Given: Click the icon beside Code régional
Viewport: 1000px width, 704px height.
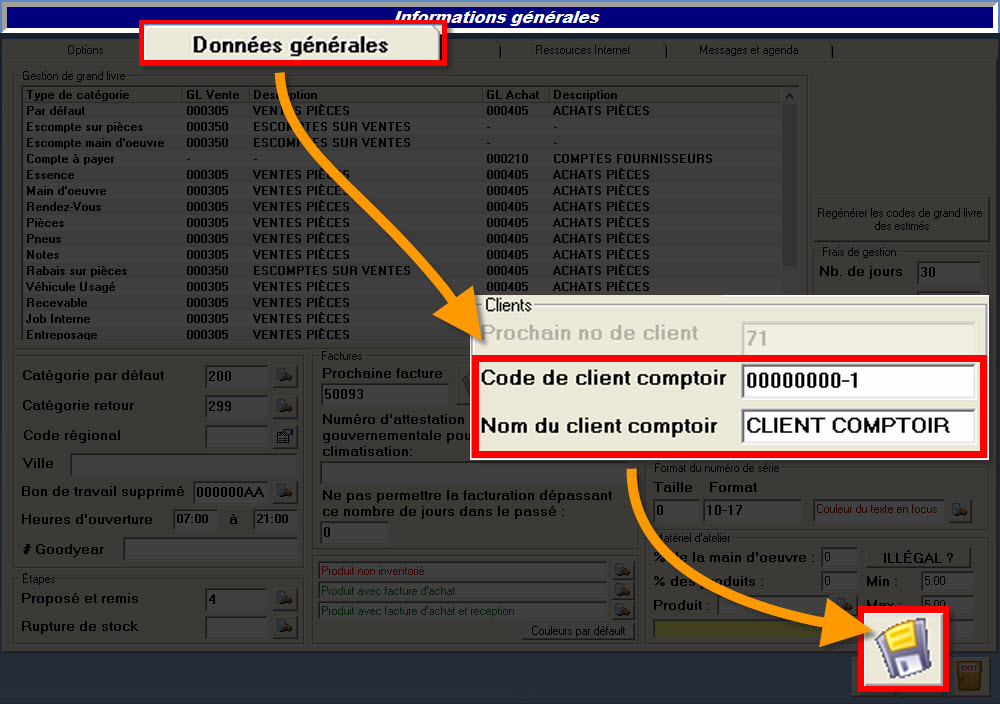Looking at the screenshot, I should coord(284,436).
